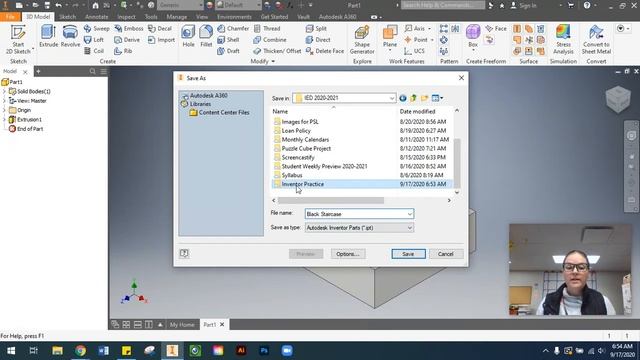Create new folder in Save As dialog
Screen dimensions: 640x360
coord(424,98)
